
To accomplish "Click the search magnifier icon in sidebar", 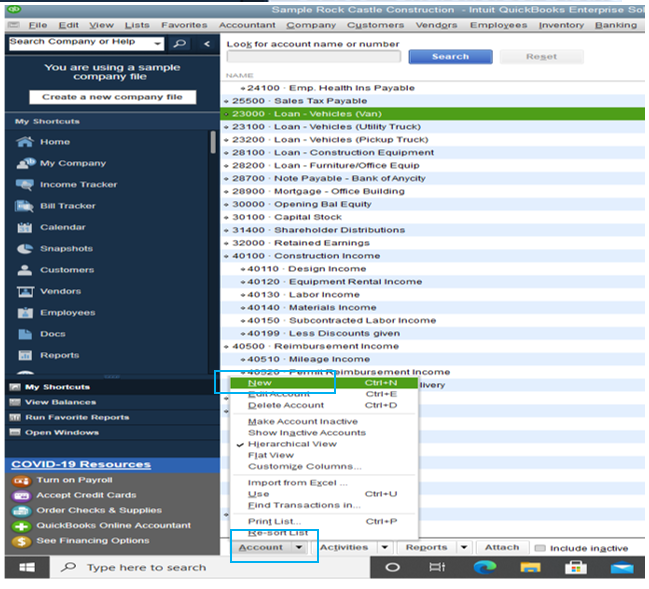I will pos(180,43).
